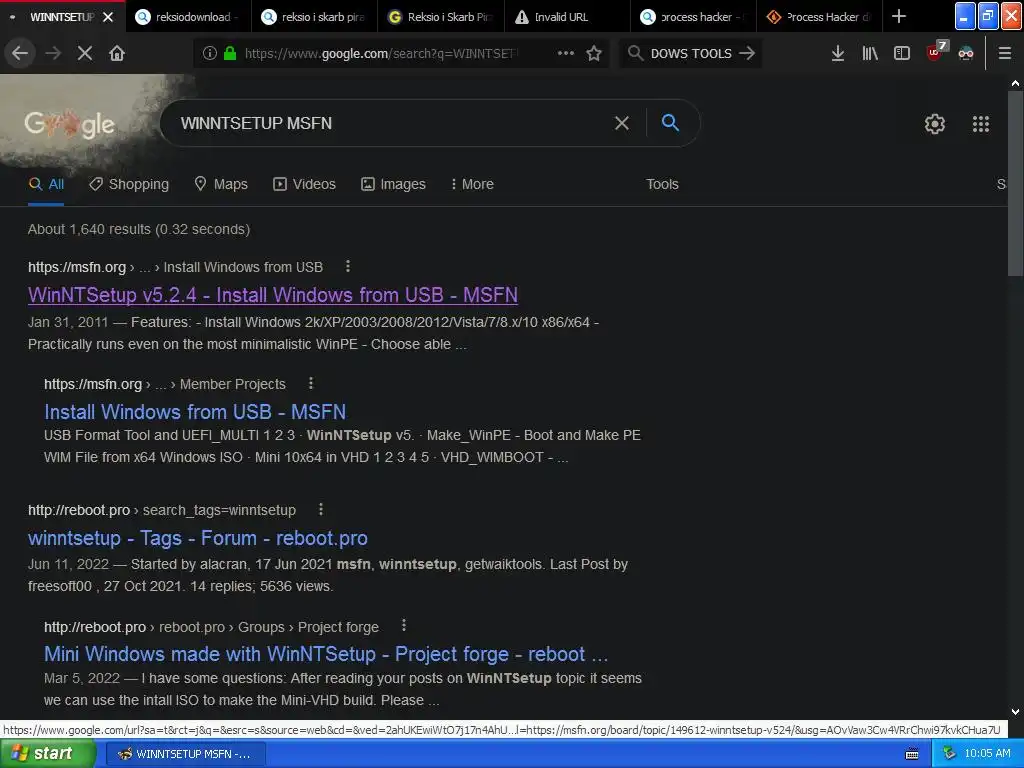Open the Google apps grid
The width and height of the screenshot is (1024, 768).
tap(981, 124)
